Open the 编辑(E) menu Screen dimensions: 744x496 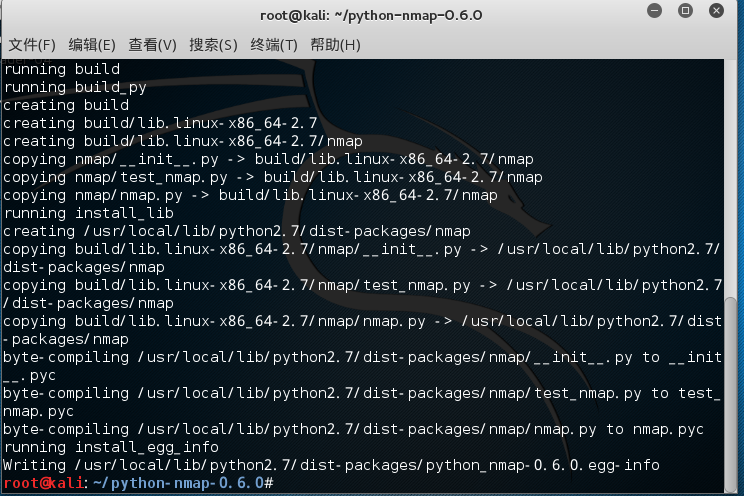92,45
